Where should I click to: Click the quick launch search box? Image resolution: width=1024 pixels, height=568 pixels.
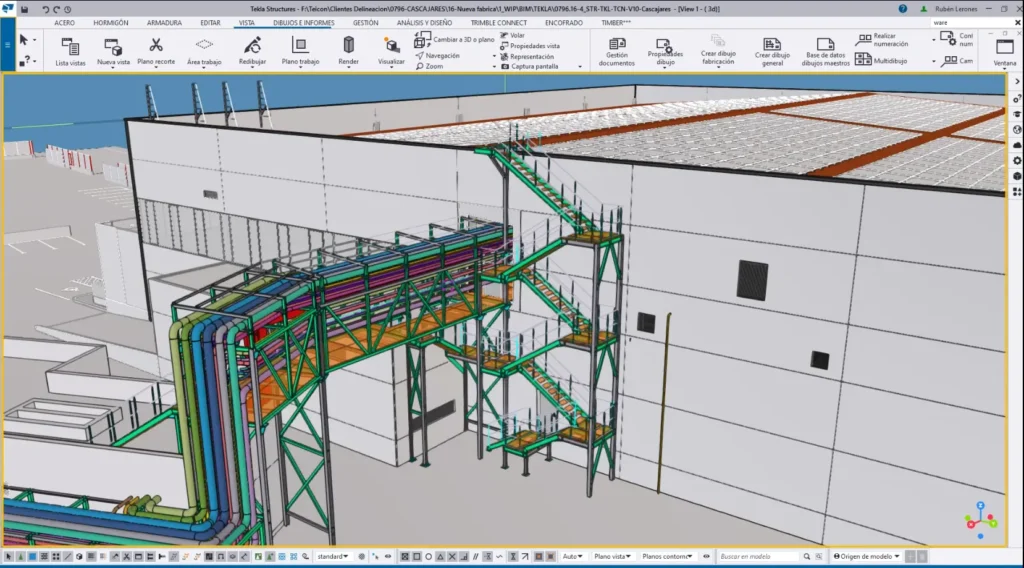click(971, 22)
